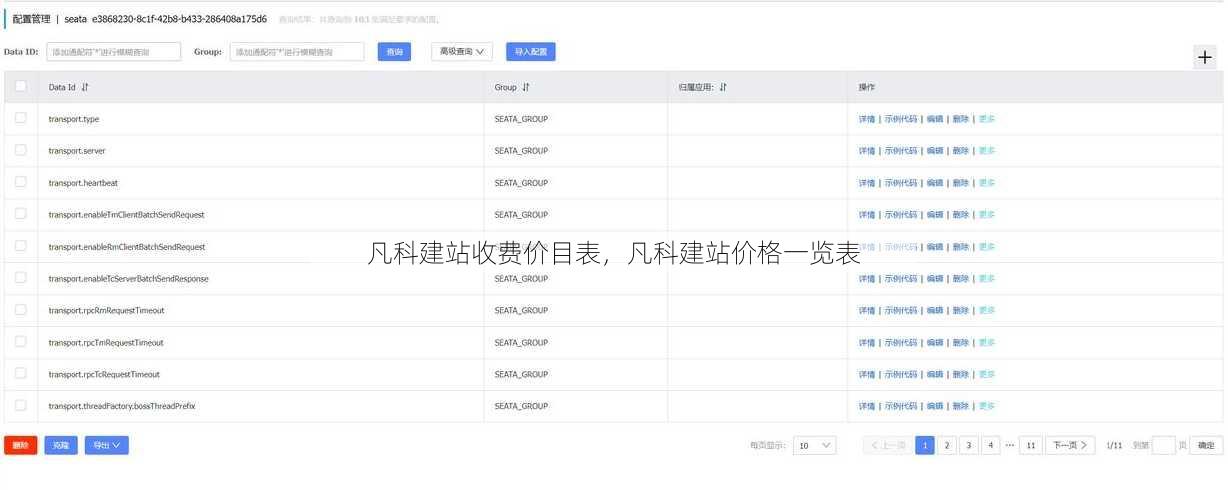The image size is (1228, 490).
Task: Go to page 1
Action: click(926, 446)
